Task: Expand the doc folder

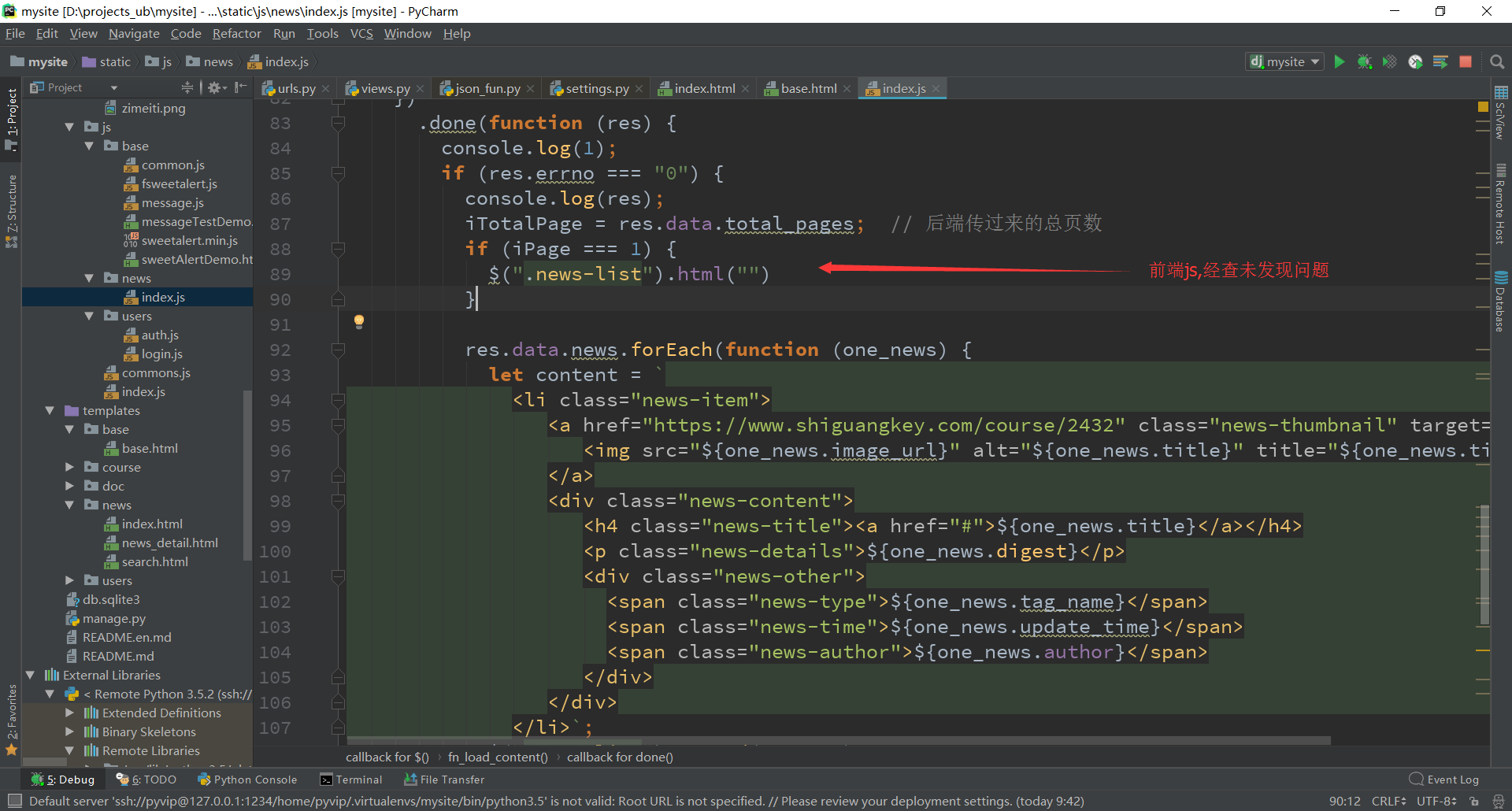Action: click(69, 486)
